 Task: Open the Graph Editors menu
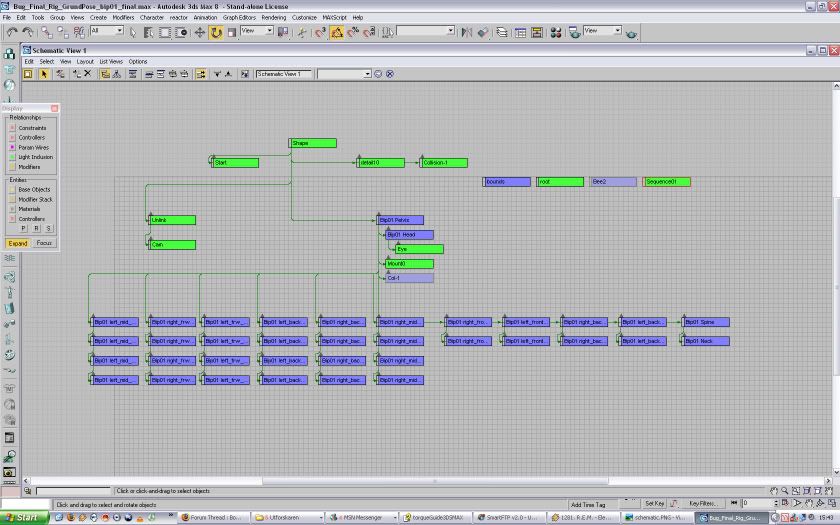[x=241, y=17]
